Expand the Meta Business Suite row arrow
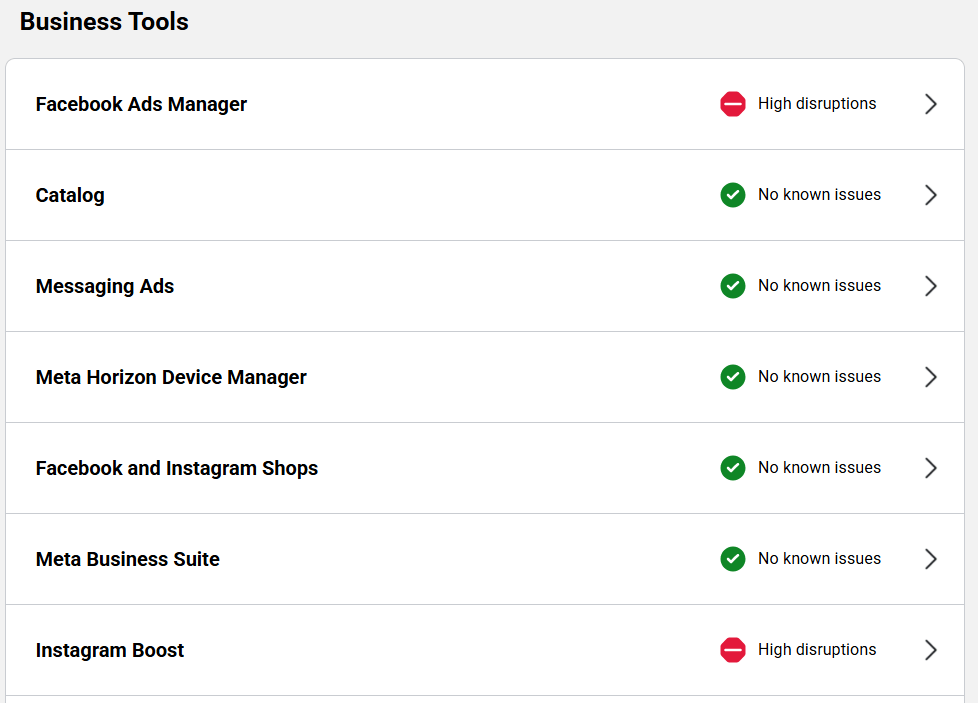978x703 pixels. tap(930, 559)
